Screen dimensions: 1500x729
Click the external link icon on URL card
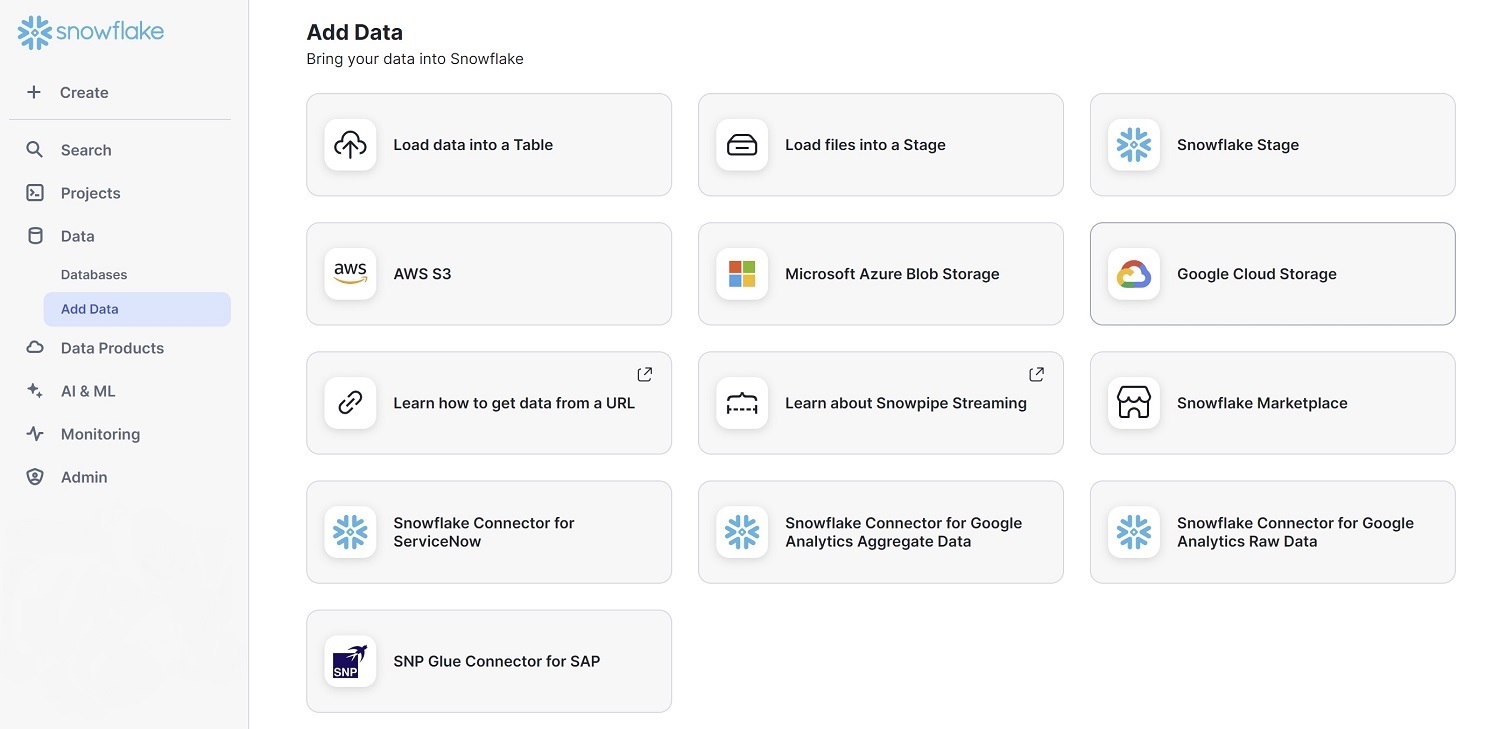tap(645, 374)
